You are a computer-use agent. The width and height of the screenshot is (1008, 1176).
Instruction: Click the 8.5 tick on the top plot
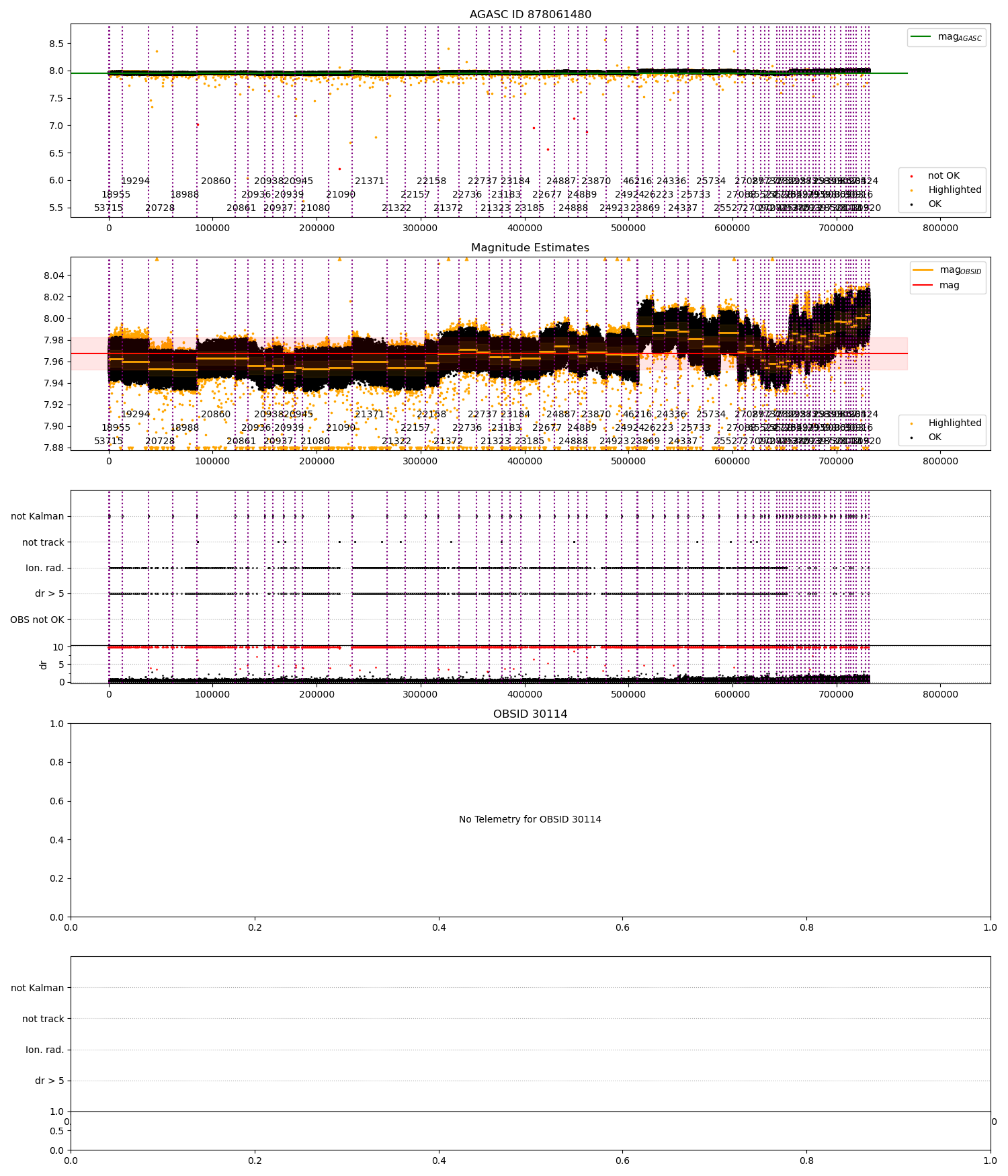(56, 44)
